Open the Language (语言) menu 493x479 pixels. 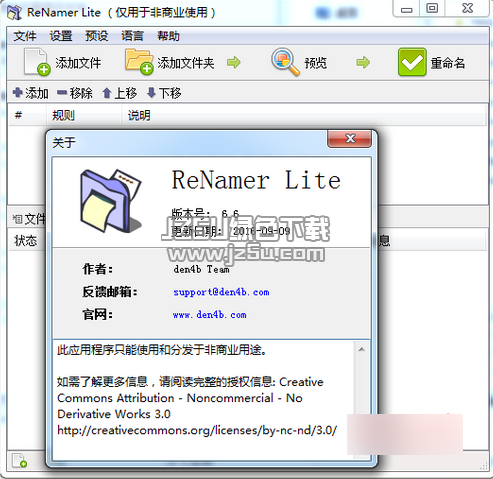pos(132,36)
